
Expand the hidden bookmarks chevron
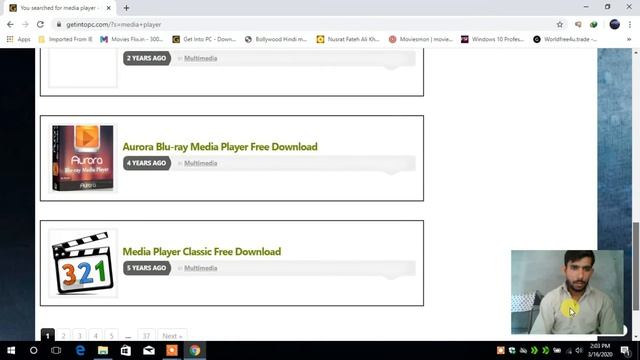(629, 39)
